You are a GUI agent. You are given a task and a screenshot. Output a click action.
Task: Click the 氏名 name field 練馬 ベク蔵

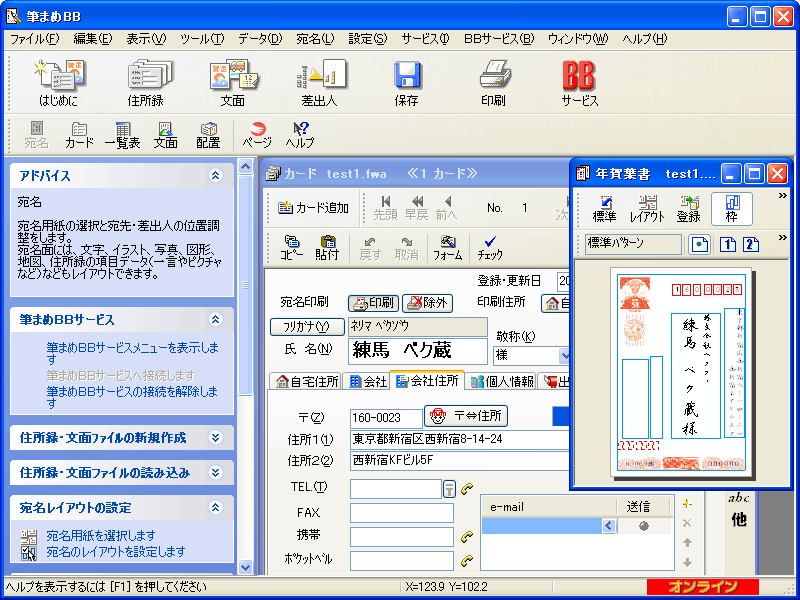(x=418, y=351)
